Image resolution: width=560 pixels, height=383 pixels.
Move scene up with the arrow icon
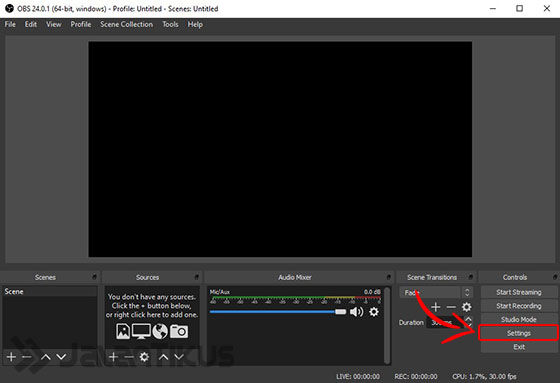(46, 357)
